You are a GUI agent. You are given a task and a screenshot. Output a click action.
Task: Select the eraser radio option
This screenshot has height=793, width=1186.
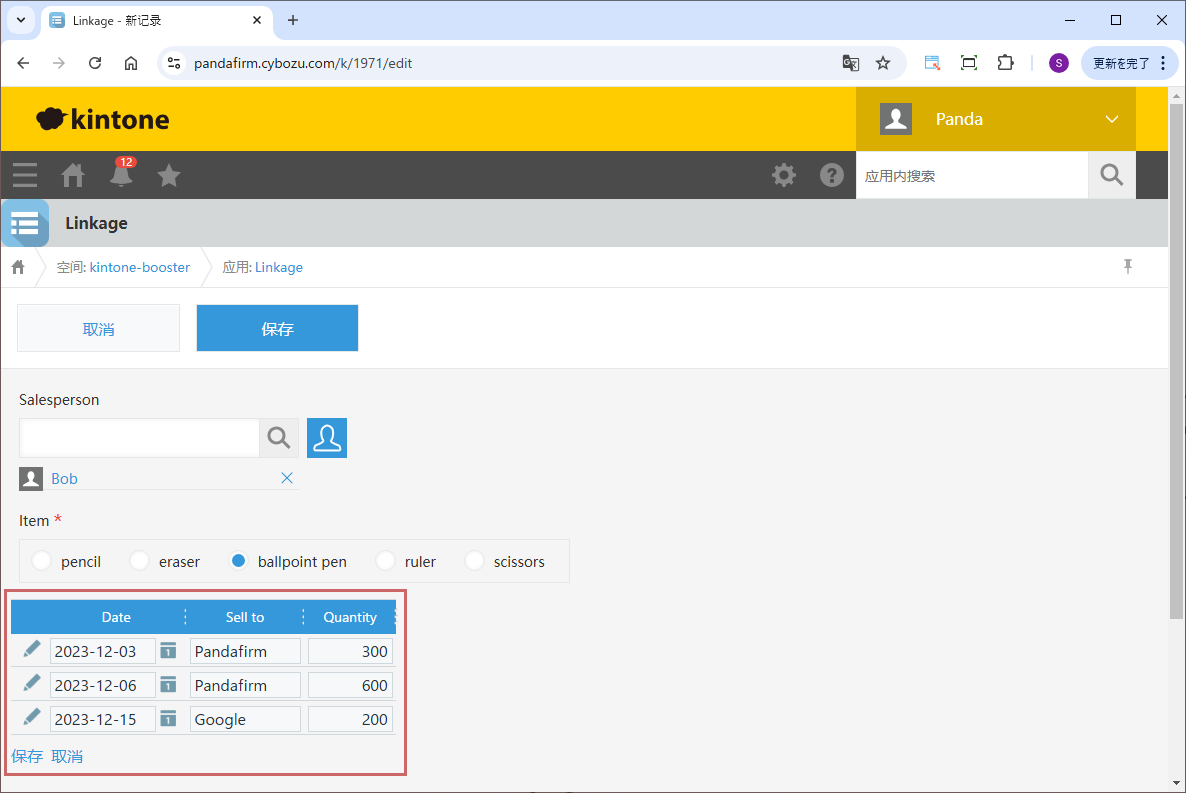point(140,561)
